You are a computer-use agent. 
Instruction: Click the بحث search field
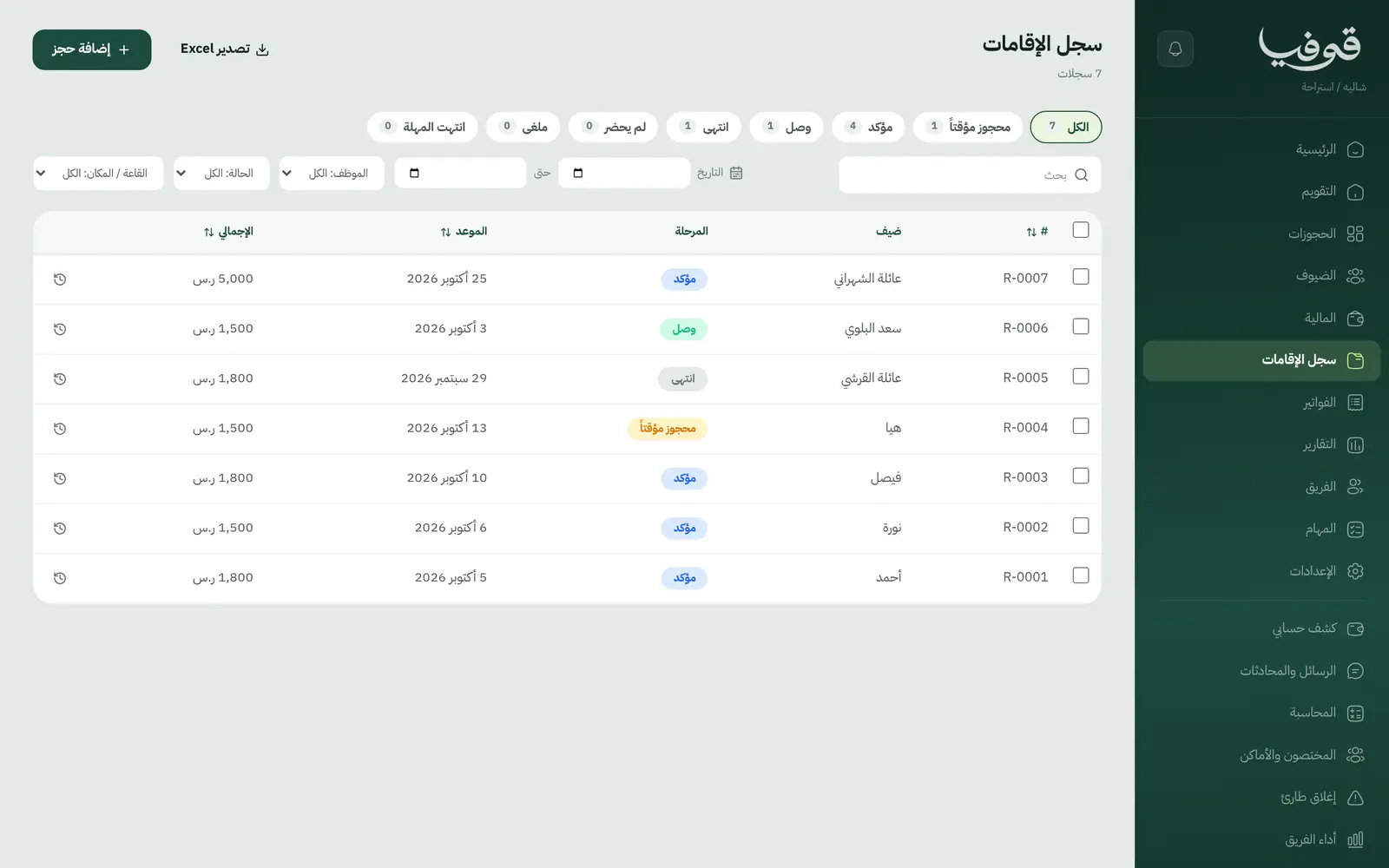(x=970, y=174)
